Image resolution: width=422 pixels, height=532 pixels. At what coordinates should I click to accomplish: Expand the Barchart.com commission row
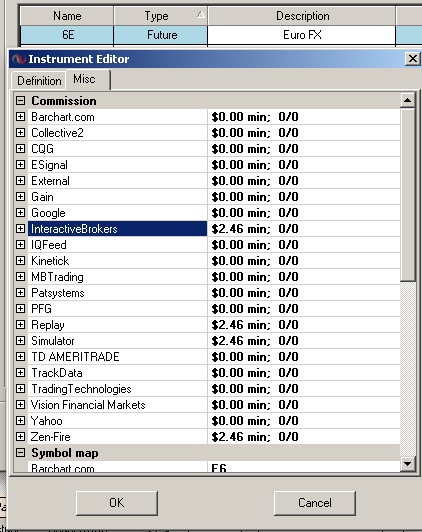point(20,117)
